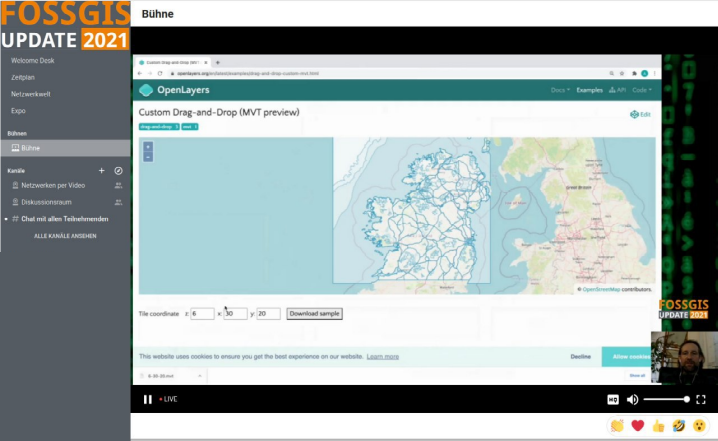The height and width of the screenshot is (441, 718).
Task: Send a laughing emoji reaction
Action: [679, 426]
